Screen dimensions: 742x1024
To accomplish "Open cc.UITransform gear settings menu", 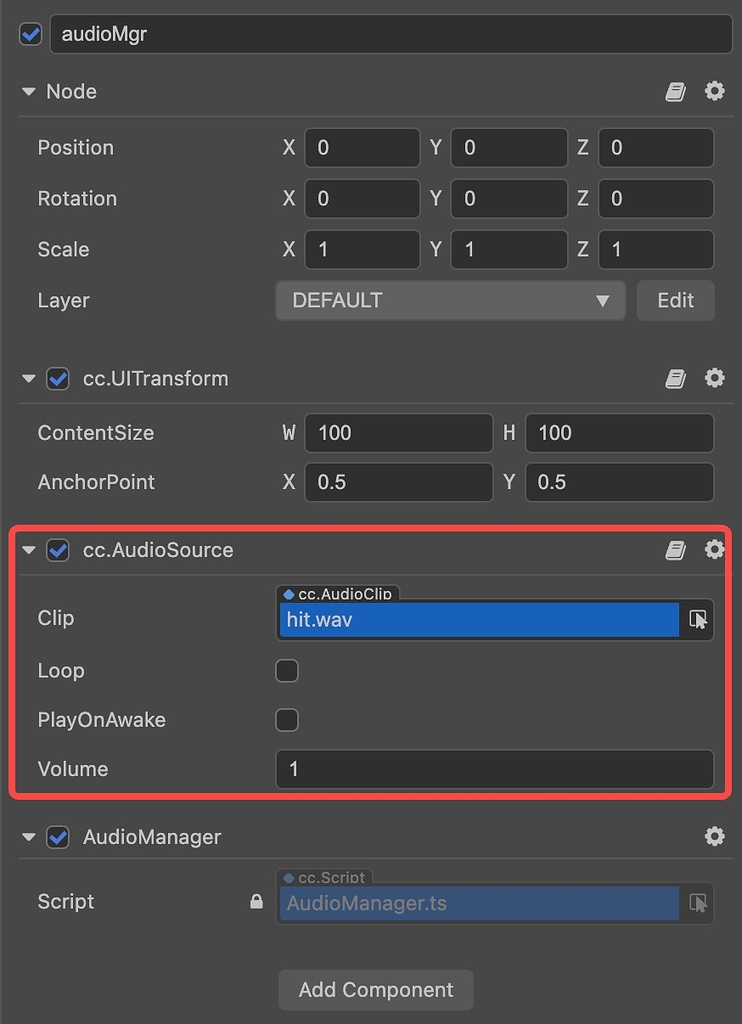I will click(714, 378).
